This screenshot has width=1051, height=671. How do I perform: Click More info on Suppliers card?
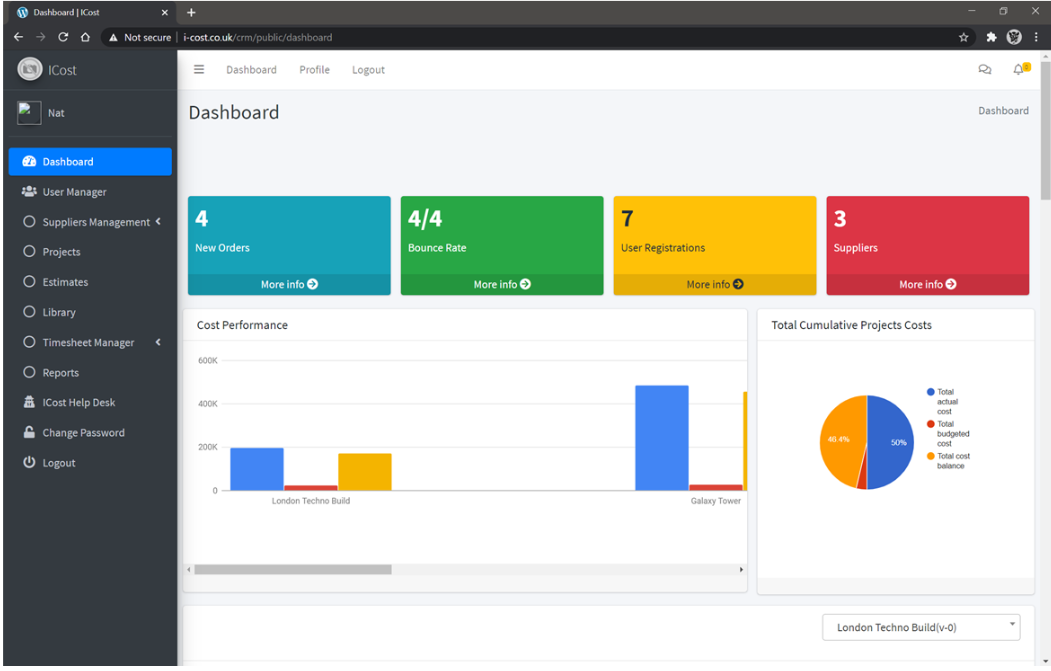tap(927, 285)
